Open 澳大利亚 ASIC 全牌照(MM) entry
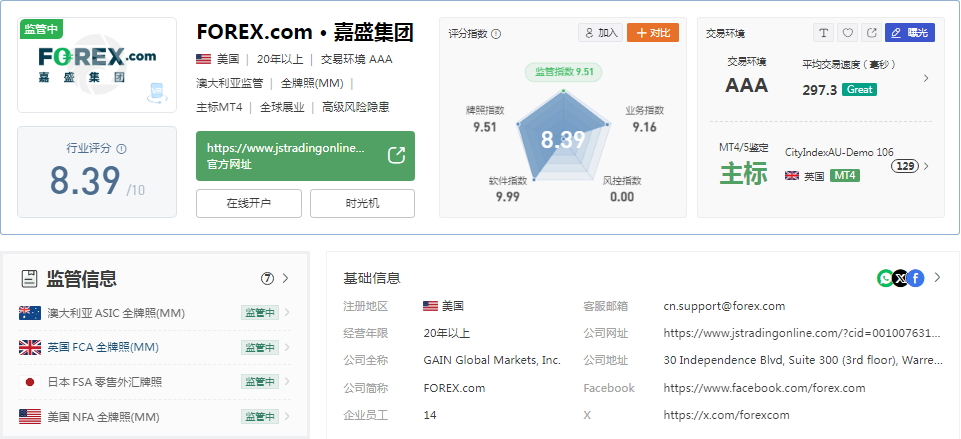 116,313
